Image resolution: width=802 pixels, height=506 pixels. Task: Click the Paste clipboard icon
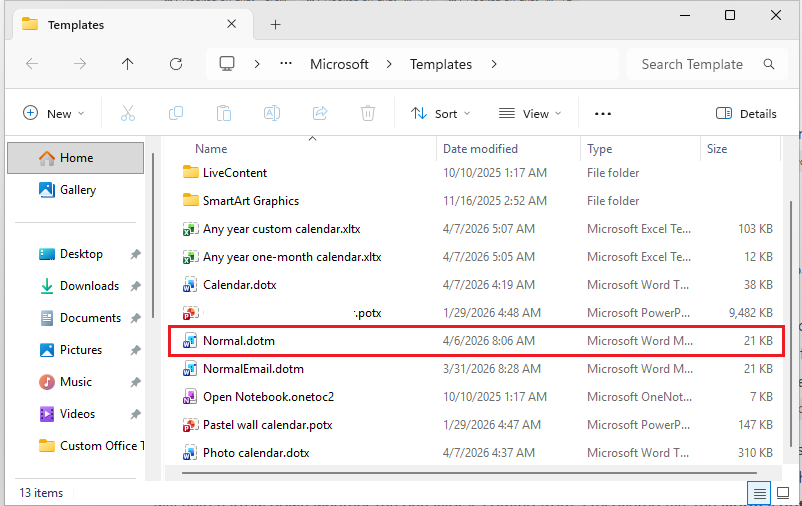coord(224,113)
